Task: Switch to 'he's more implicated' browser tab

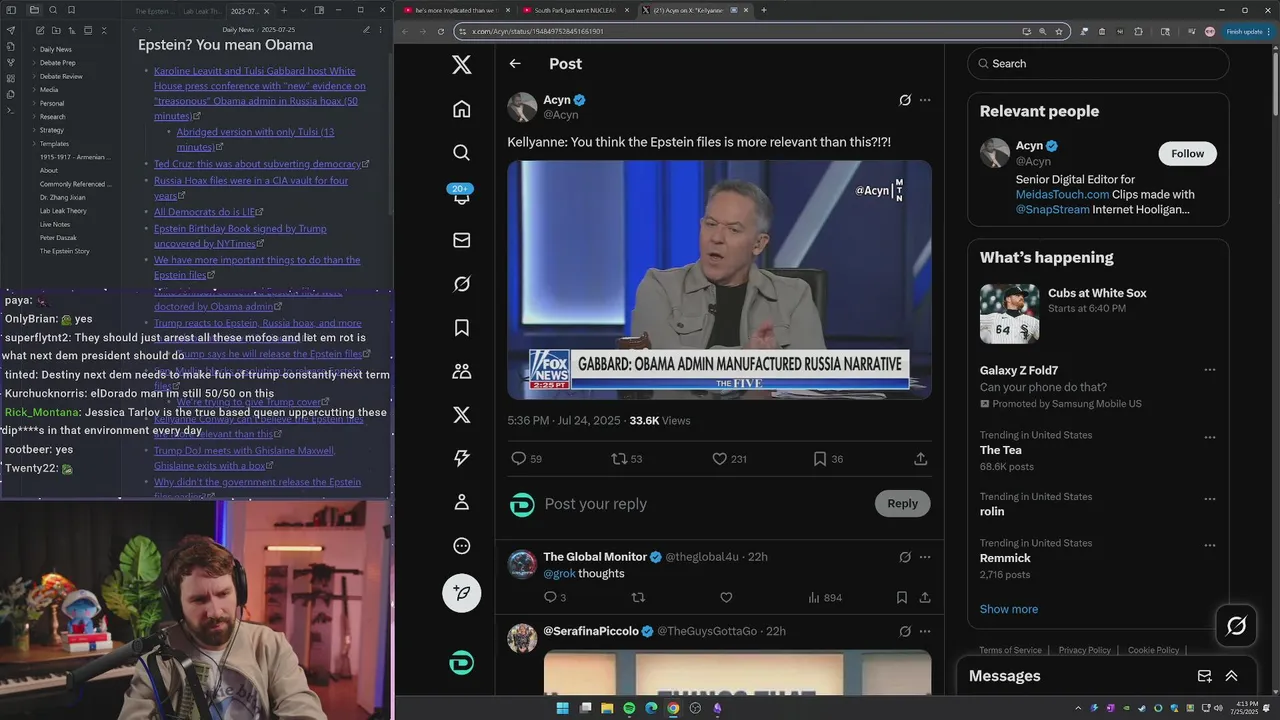Action: [x=455, y=10]
